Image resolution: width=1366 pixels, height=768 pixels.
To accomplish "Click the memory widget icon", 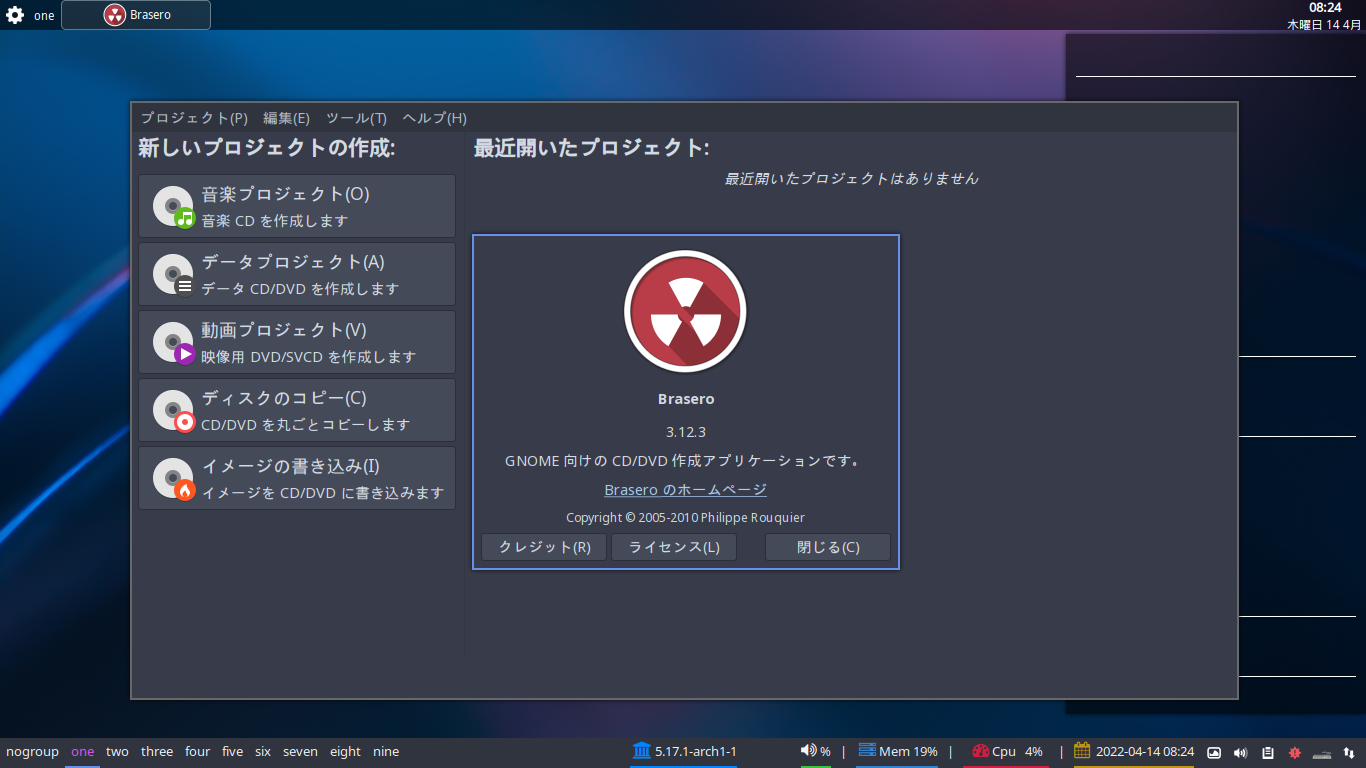I will [866, 751].
